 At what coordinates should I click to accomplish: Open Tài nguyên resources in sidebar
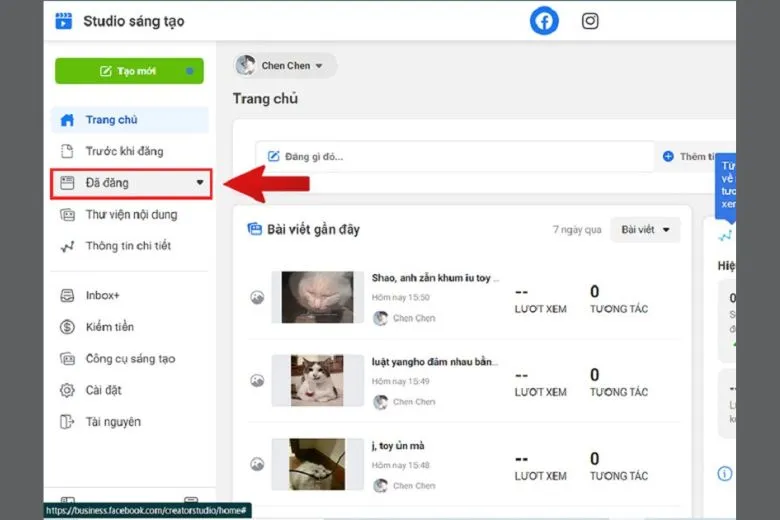(x=112, y=421)
